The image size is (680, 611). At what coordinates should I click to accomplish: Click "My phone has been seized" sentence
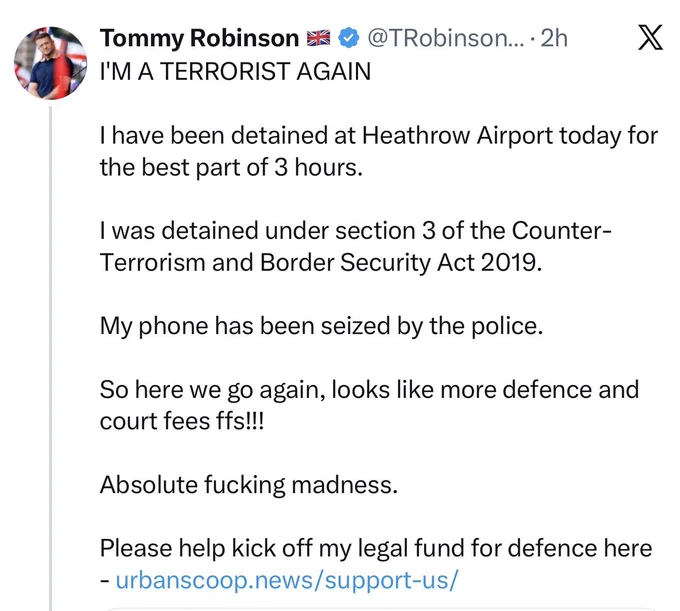(321, 326)
